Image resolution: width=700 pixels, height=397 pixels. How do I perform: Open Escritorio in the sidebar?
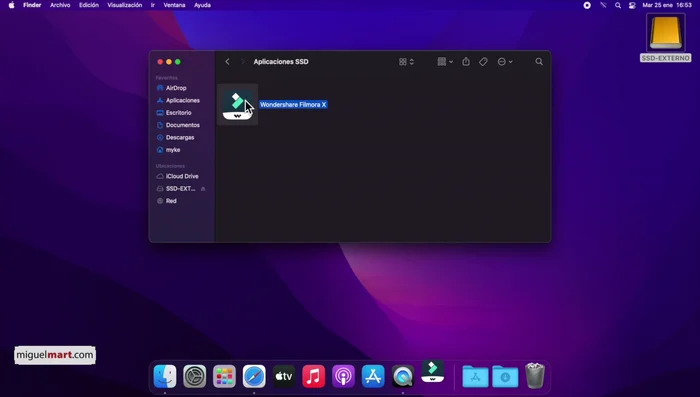[179, 113]
